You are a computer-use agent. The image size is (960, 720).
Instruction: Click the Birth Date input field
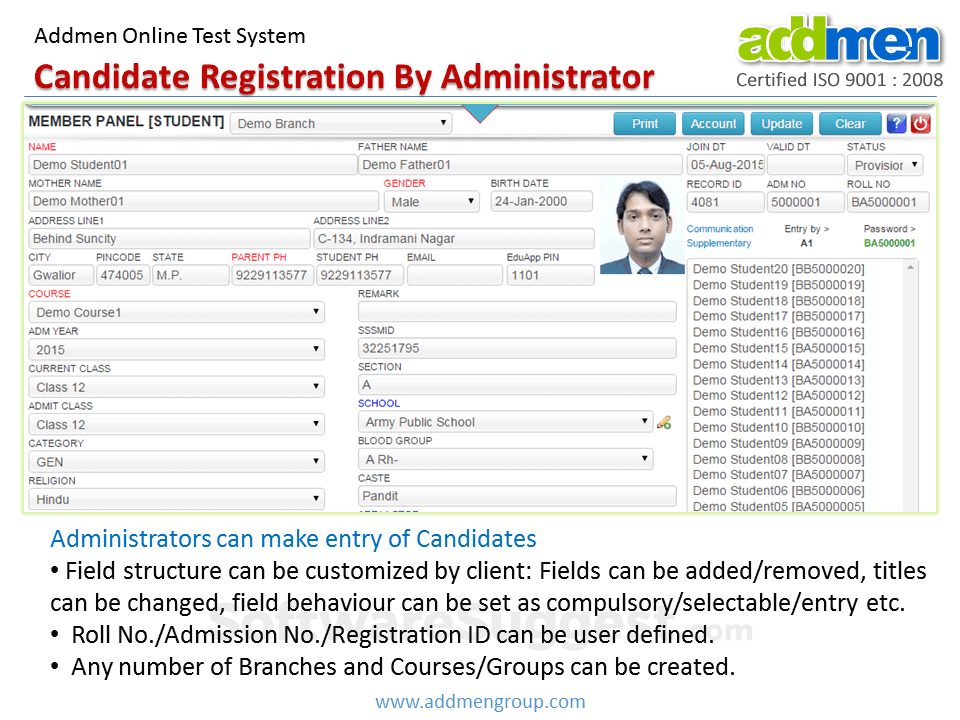click(x=541, y=201)
